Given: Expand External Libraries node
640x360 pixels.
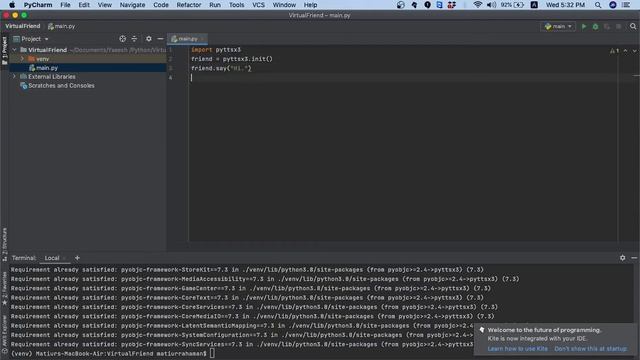Looking at the screenshot, I should [15, 76].
